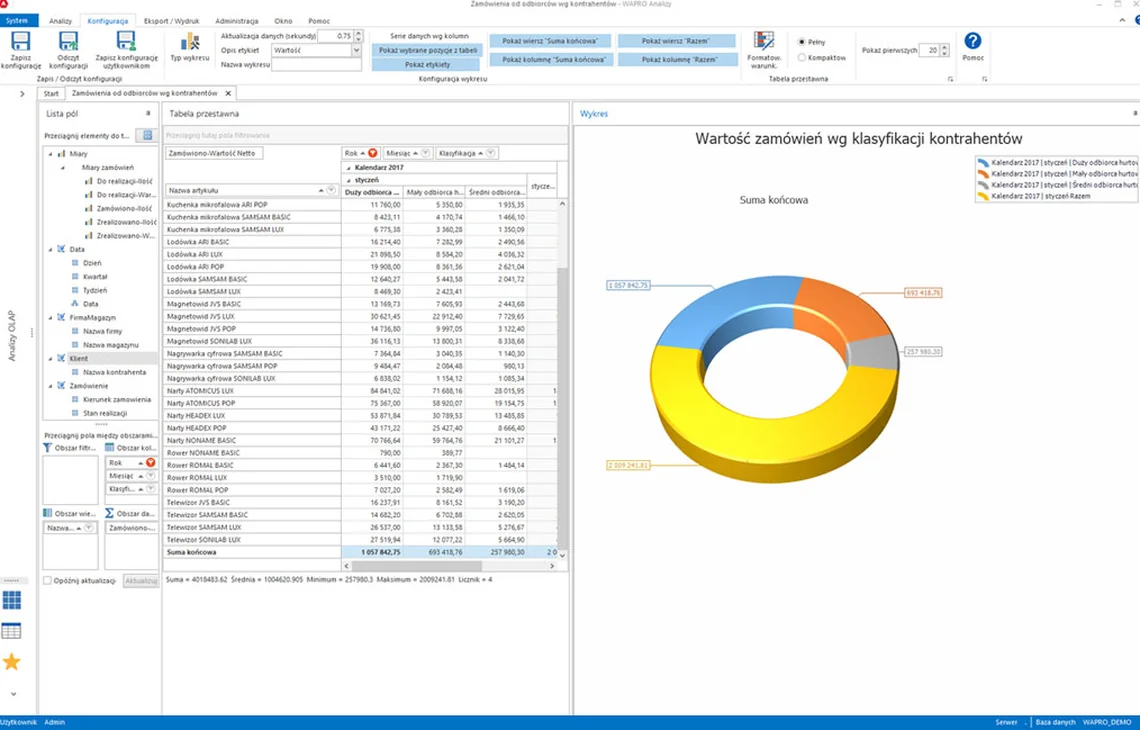Select the Pełny radio button
1140x730 pixels.
[801, 42]
